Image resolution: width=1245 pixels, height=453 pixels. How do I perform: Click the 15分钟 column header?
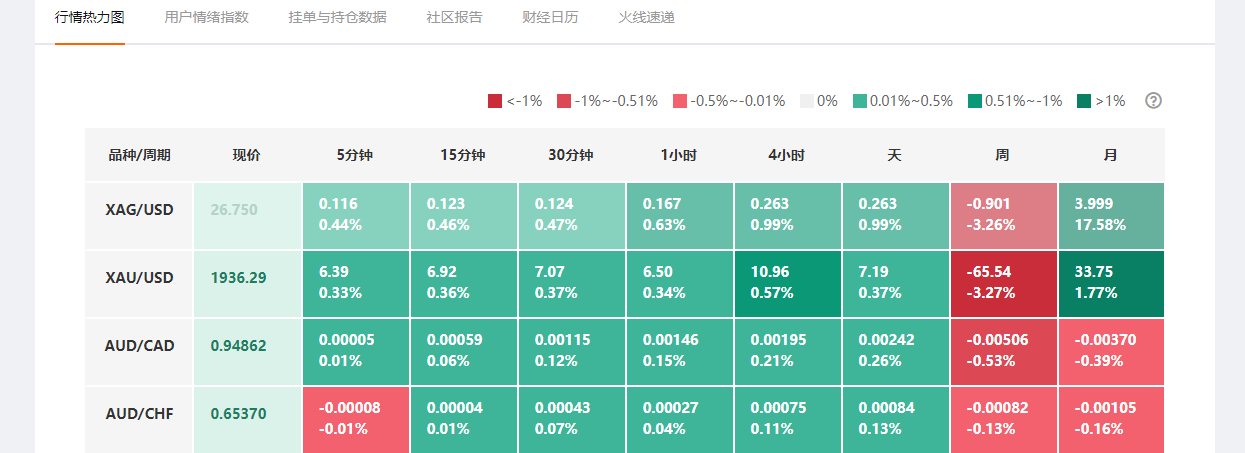coord(463,155)
